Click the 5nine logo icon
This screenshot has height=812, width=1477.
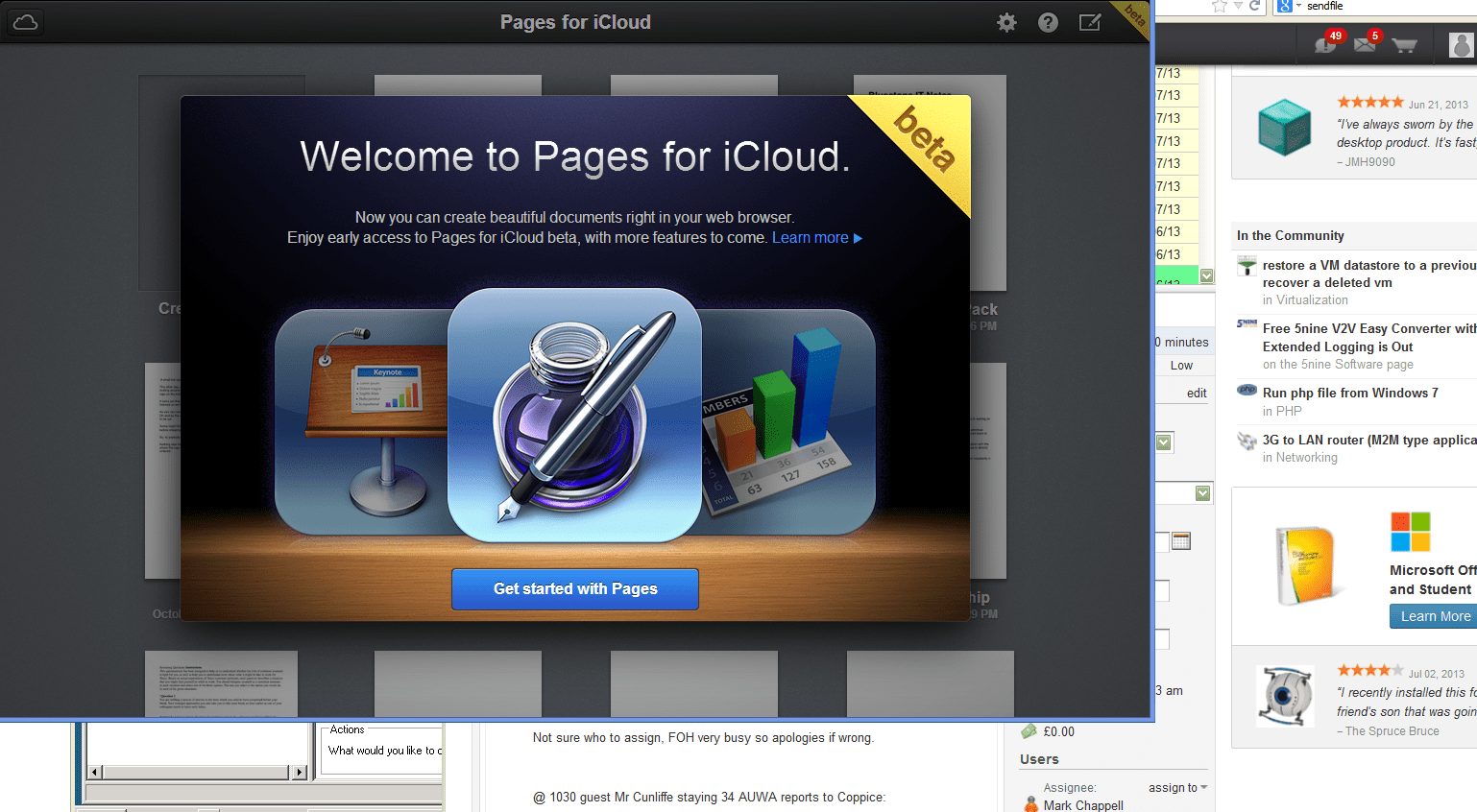[x=1247, y=324]
